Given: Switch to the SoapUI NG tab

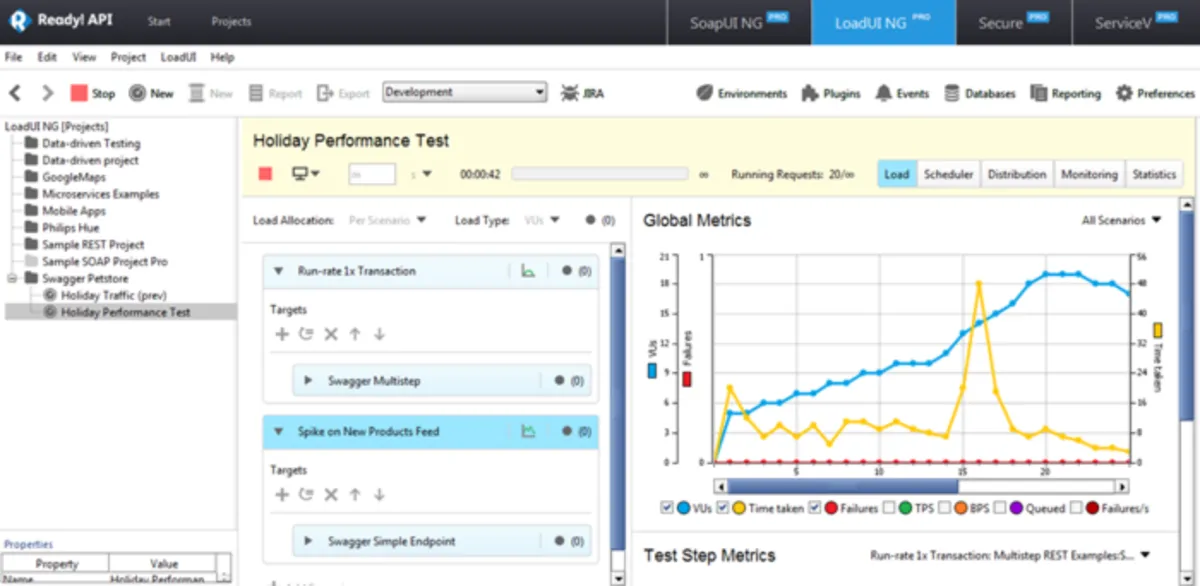Looking at the screenshot, I should coord(739,22).
